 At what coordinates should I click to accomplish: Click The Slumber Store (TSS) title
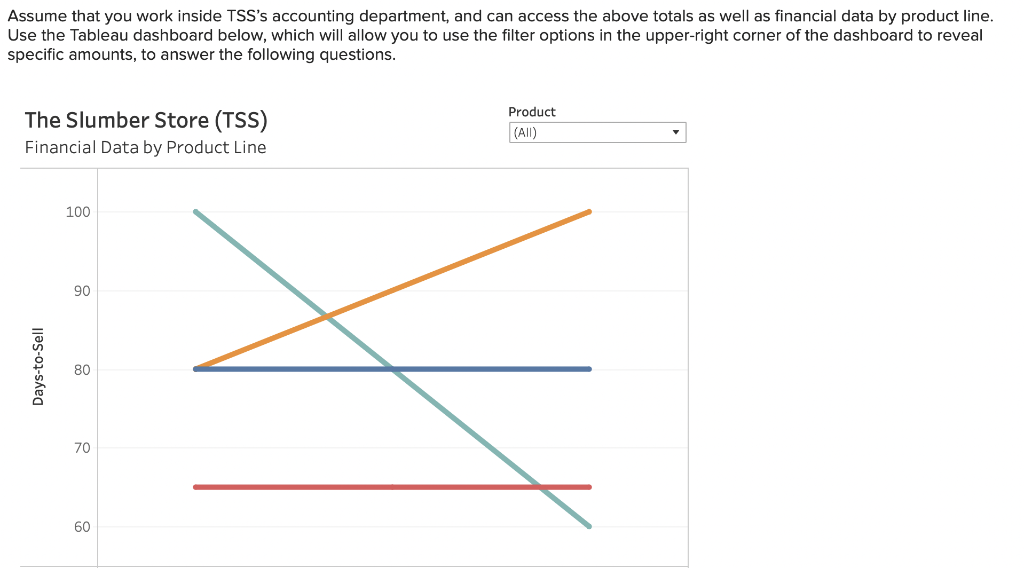(146, 121)
